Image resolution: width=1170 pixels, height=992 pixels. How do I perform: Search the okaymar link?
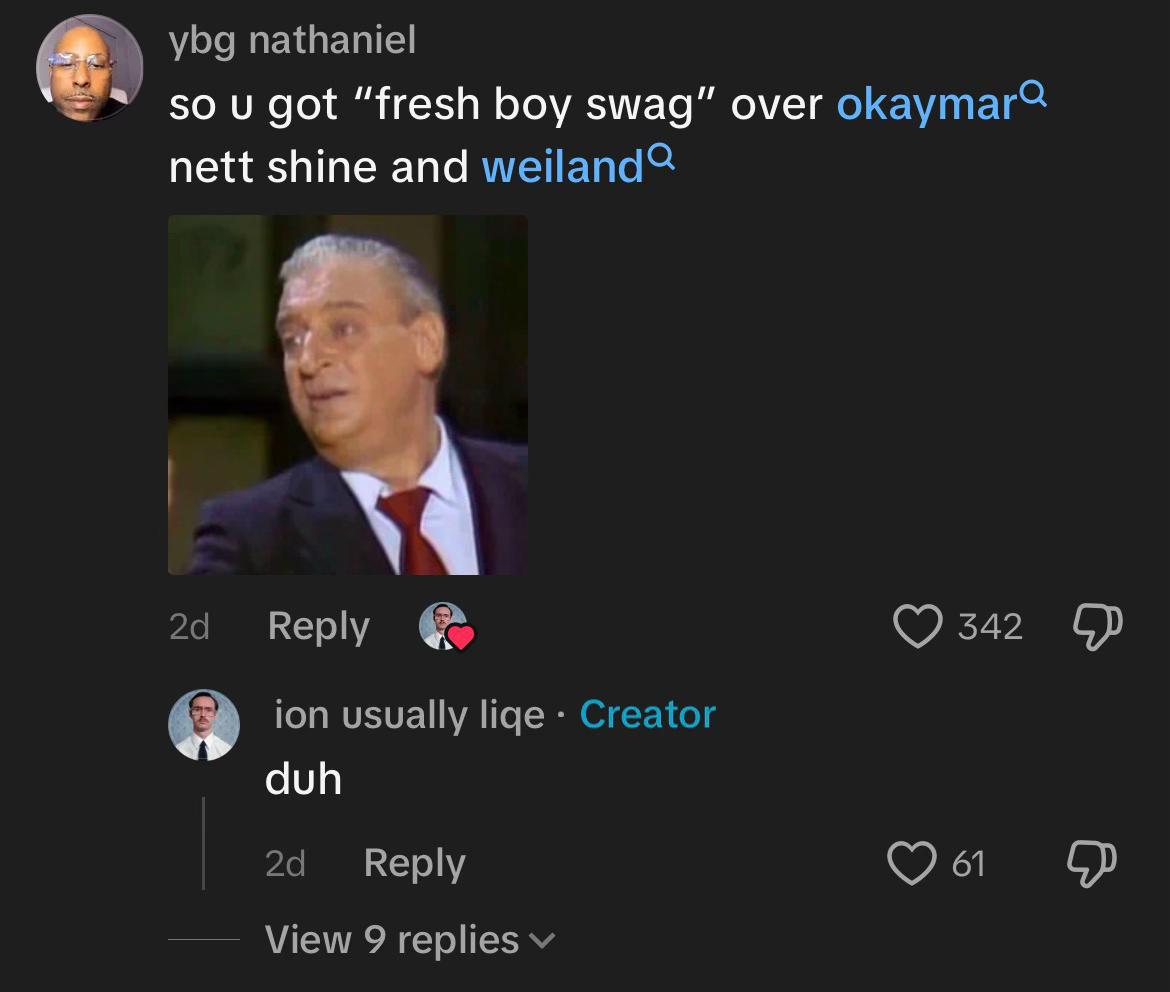coord(926,104)
